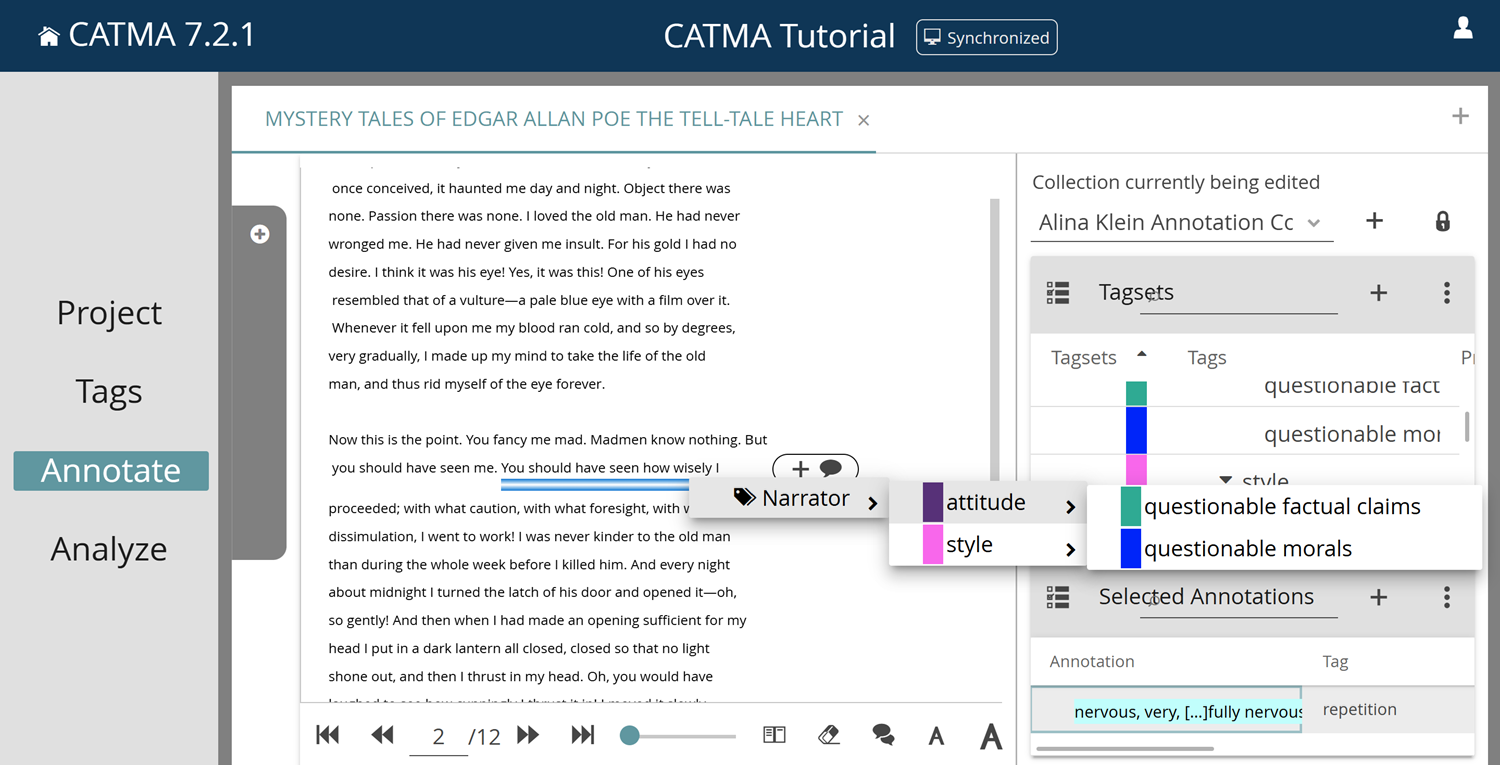Select the eraser tool icon

point(829,735)
